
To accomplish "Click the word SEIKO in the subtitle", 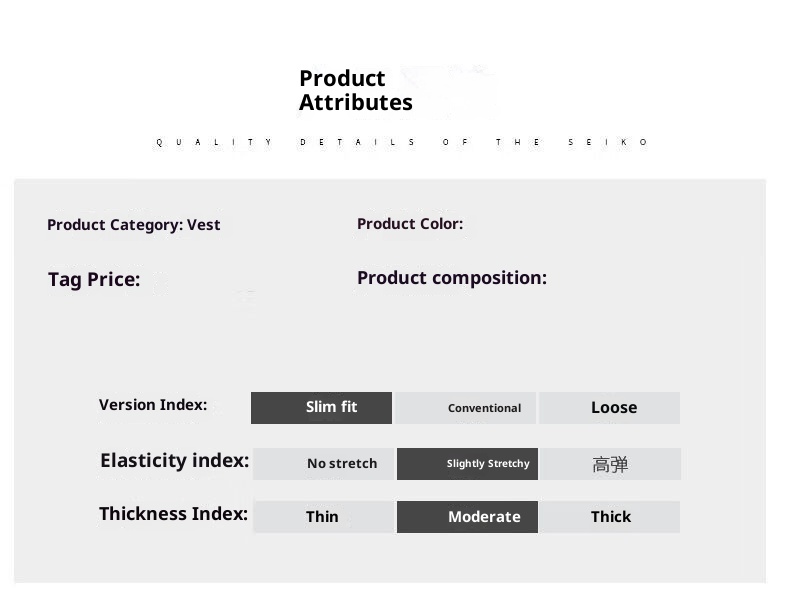I will (608, 143).
